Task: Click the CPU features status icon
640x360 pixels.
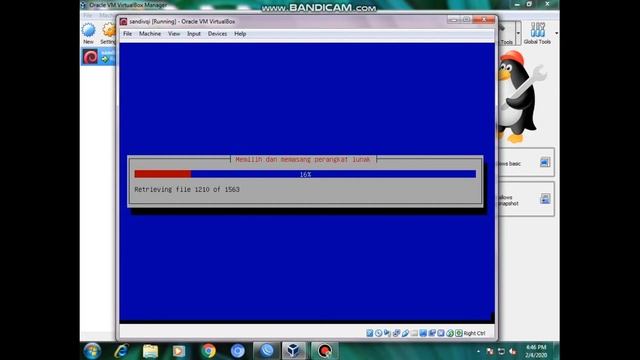Action: pyautogui.click(x=441, y=333)
